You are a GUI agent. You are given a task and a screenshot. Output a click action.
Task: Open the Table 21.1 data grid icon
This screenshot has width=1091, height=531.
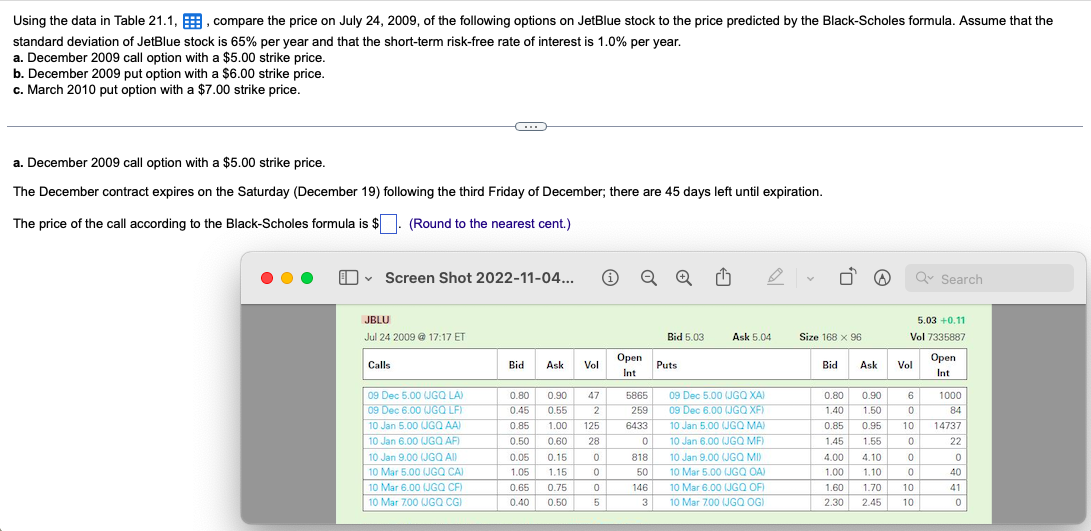click(x=193, y=22)
